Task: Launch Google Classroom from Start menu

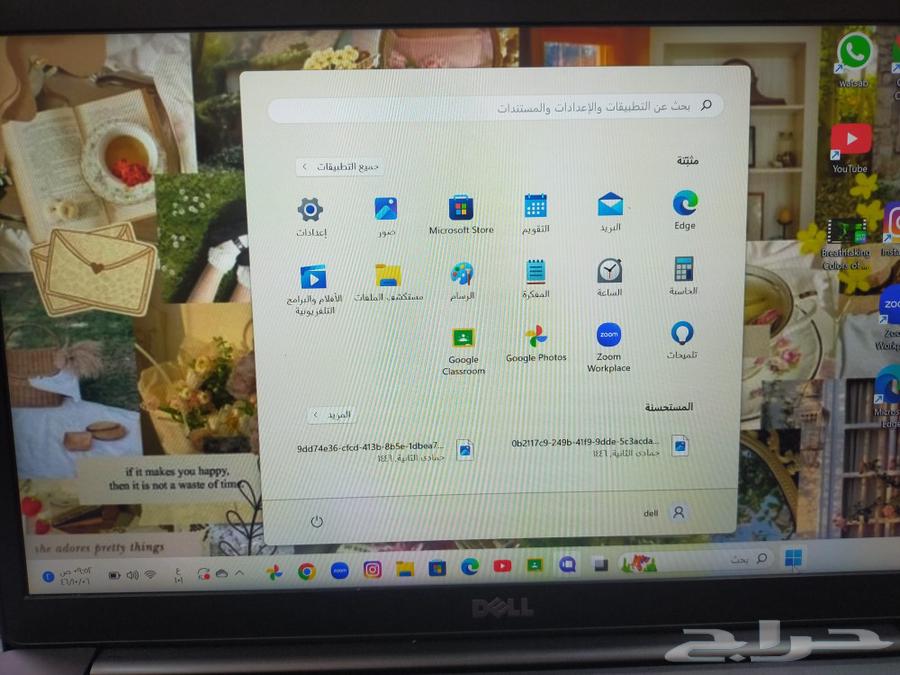Action: pyautogui.click(x=463, y=351)
